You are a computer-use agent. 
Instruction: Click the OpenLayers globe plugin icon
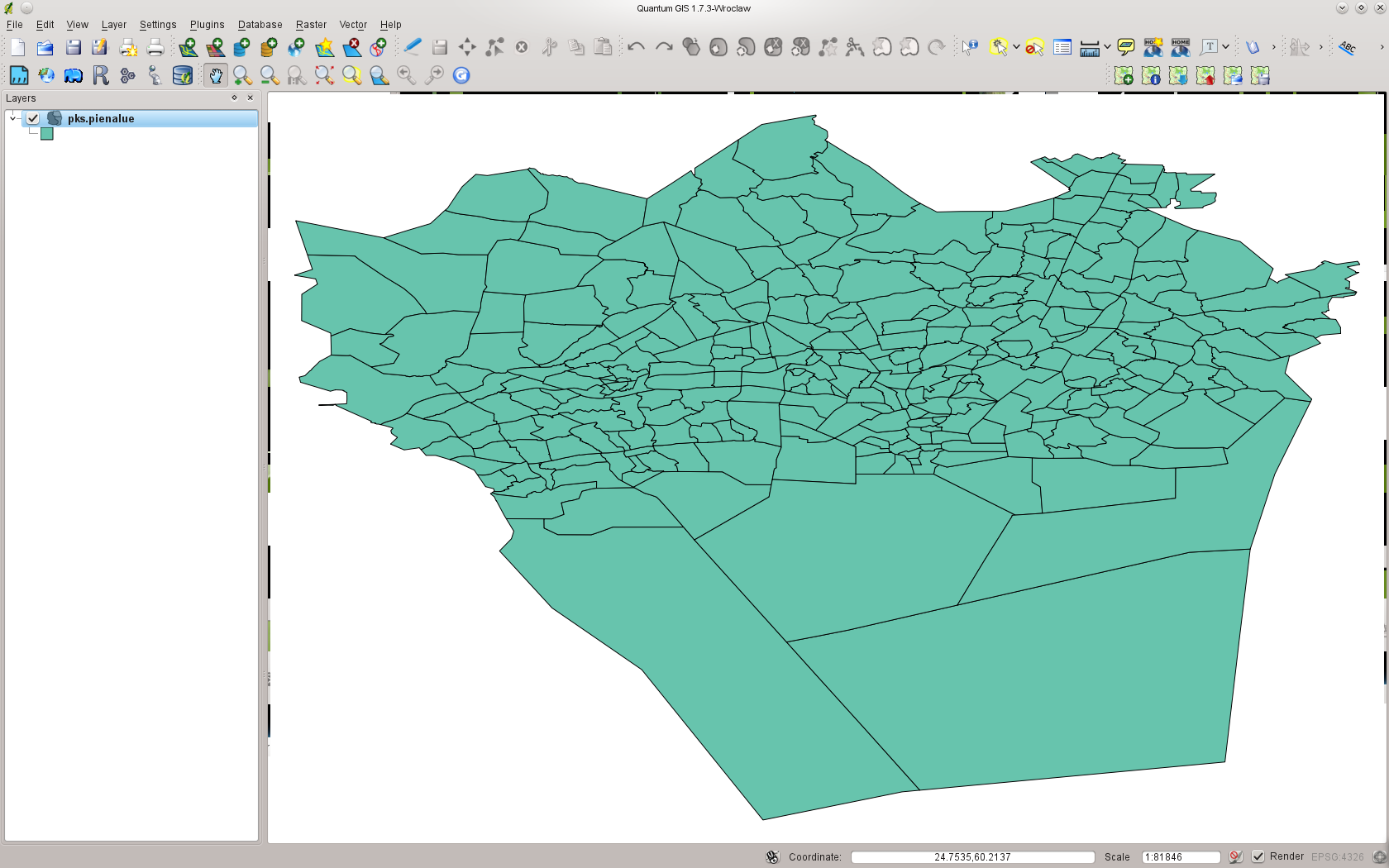tap(46, 75)
